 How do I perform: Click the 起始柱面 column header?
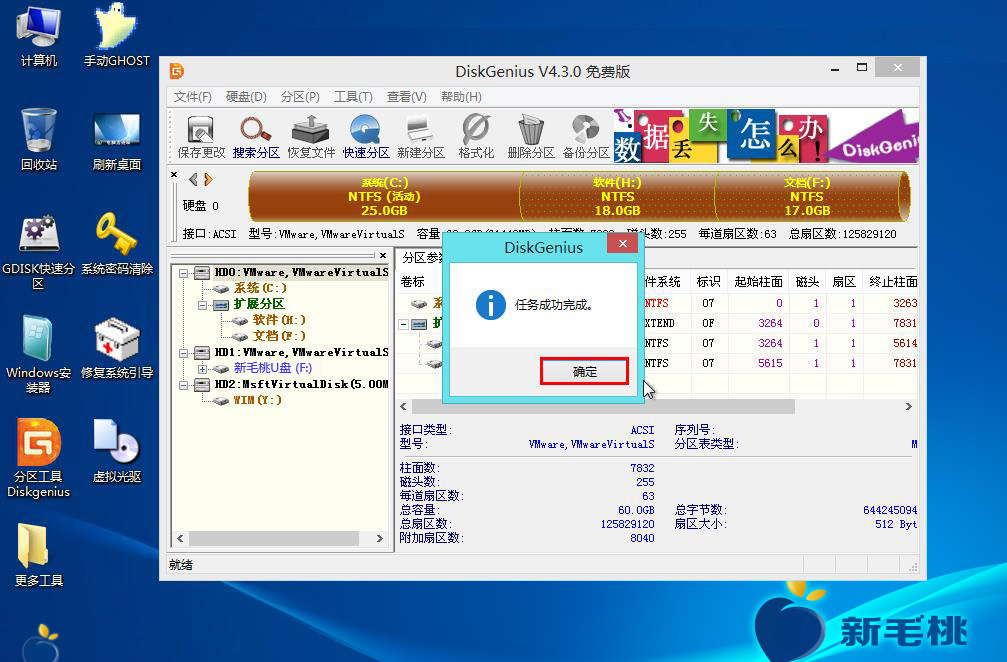click(x=758, y=282)
